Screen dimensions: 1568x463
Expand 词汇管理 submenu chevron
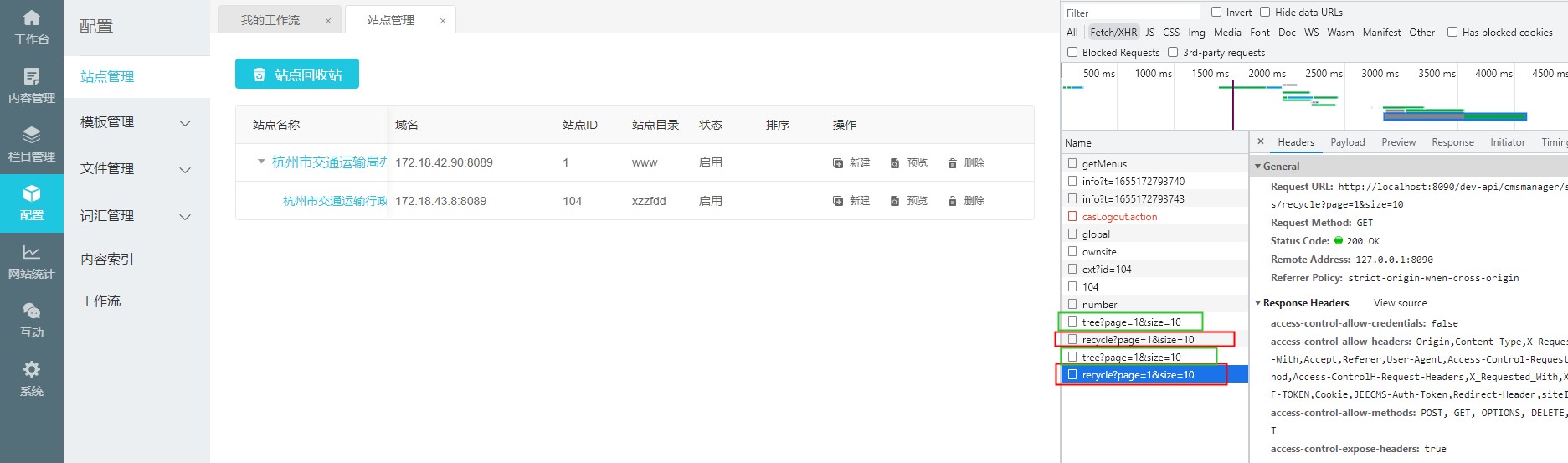click(185, 217)
